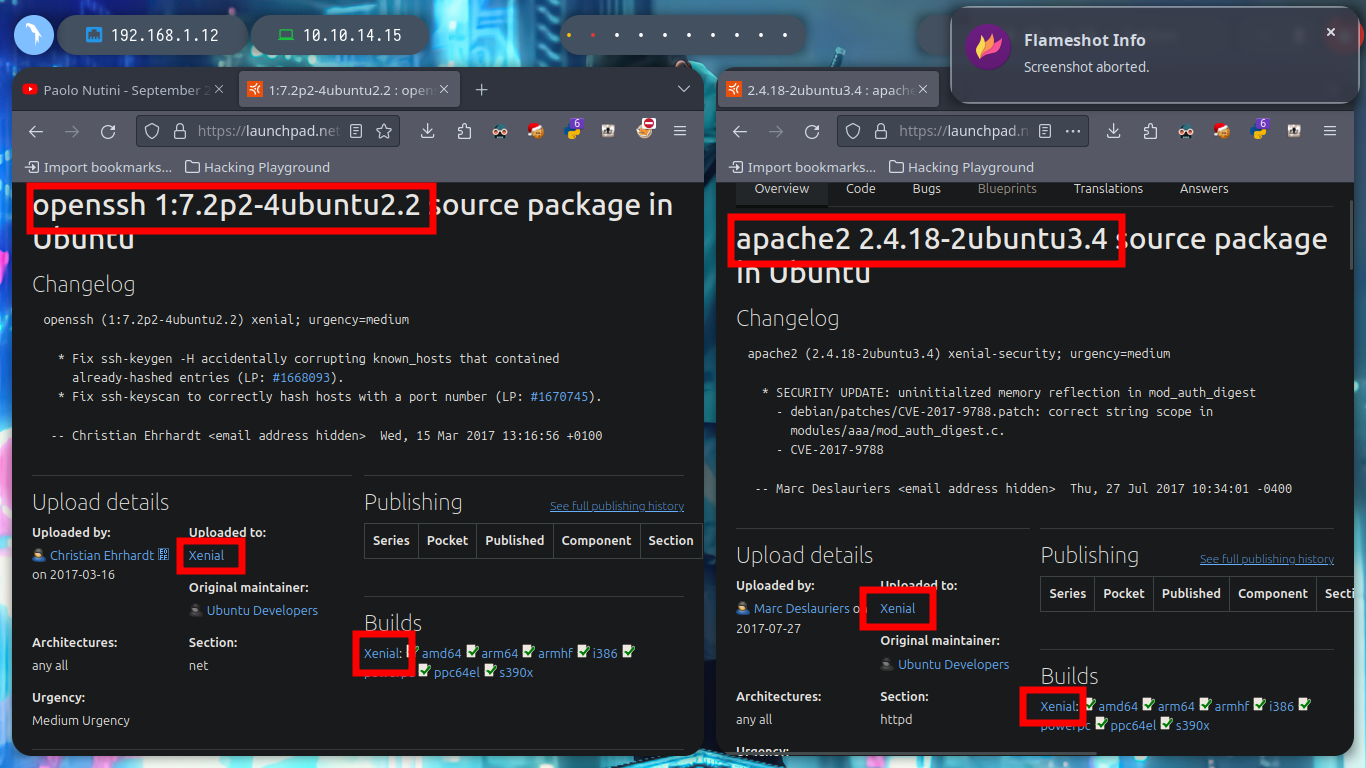
Task: Open the Overview tab on apache2 page
Action: click(782, 189)
